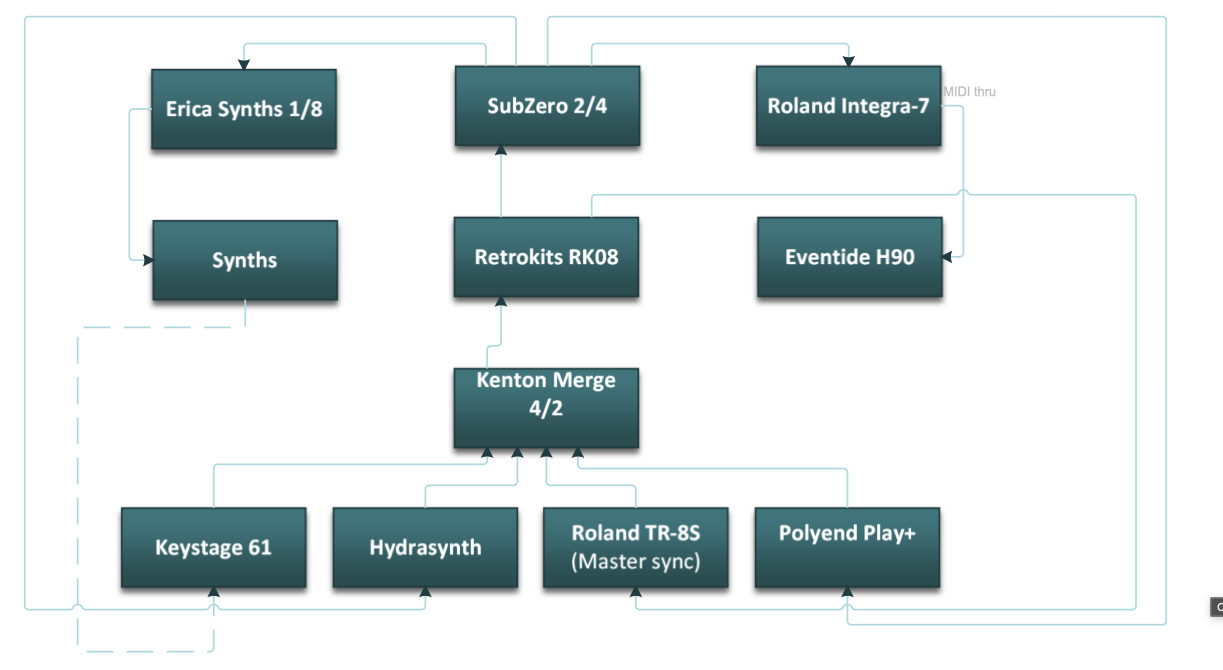Select the Kenton Merge 4/2 box
This screenshot has width=1223, height=670.
pyautogui.click(x=546, y=408)
